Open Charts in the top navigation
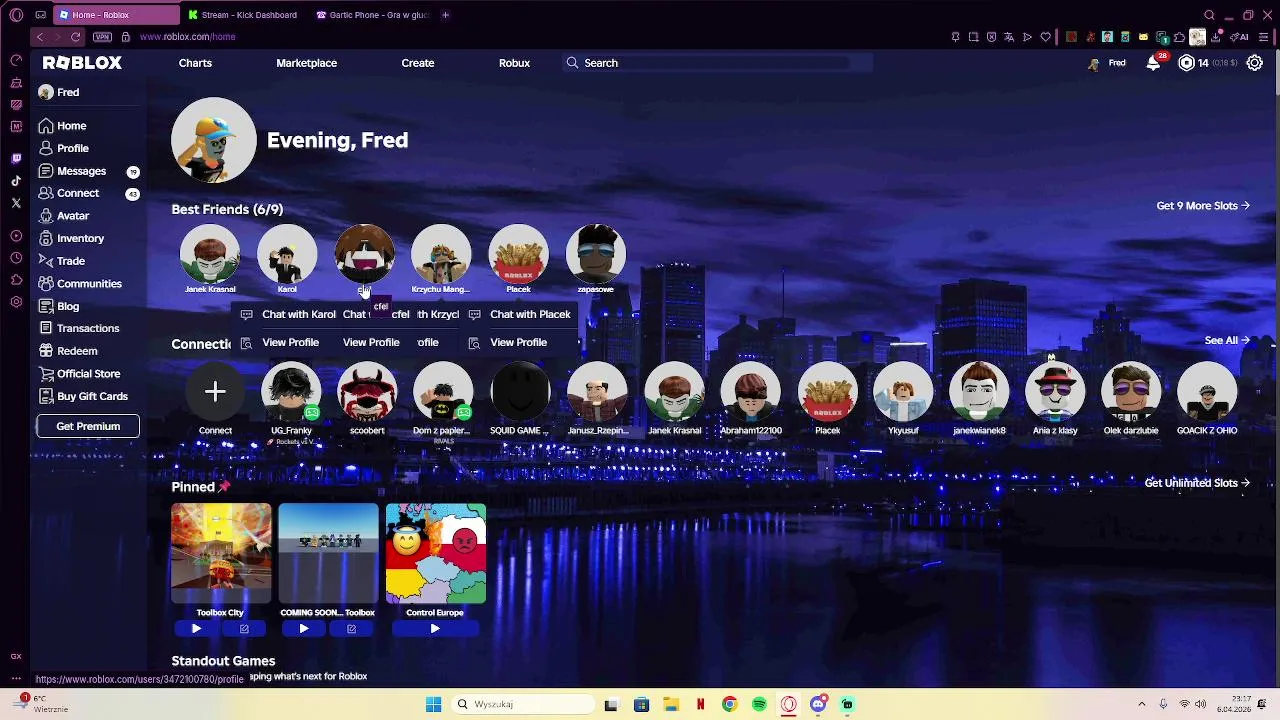This screenshot has height=720, width=1280. [x=195, y=63]
